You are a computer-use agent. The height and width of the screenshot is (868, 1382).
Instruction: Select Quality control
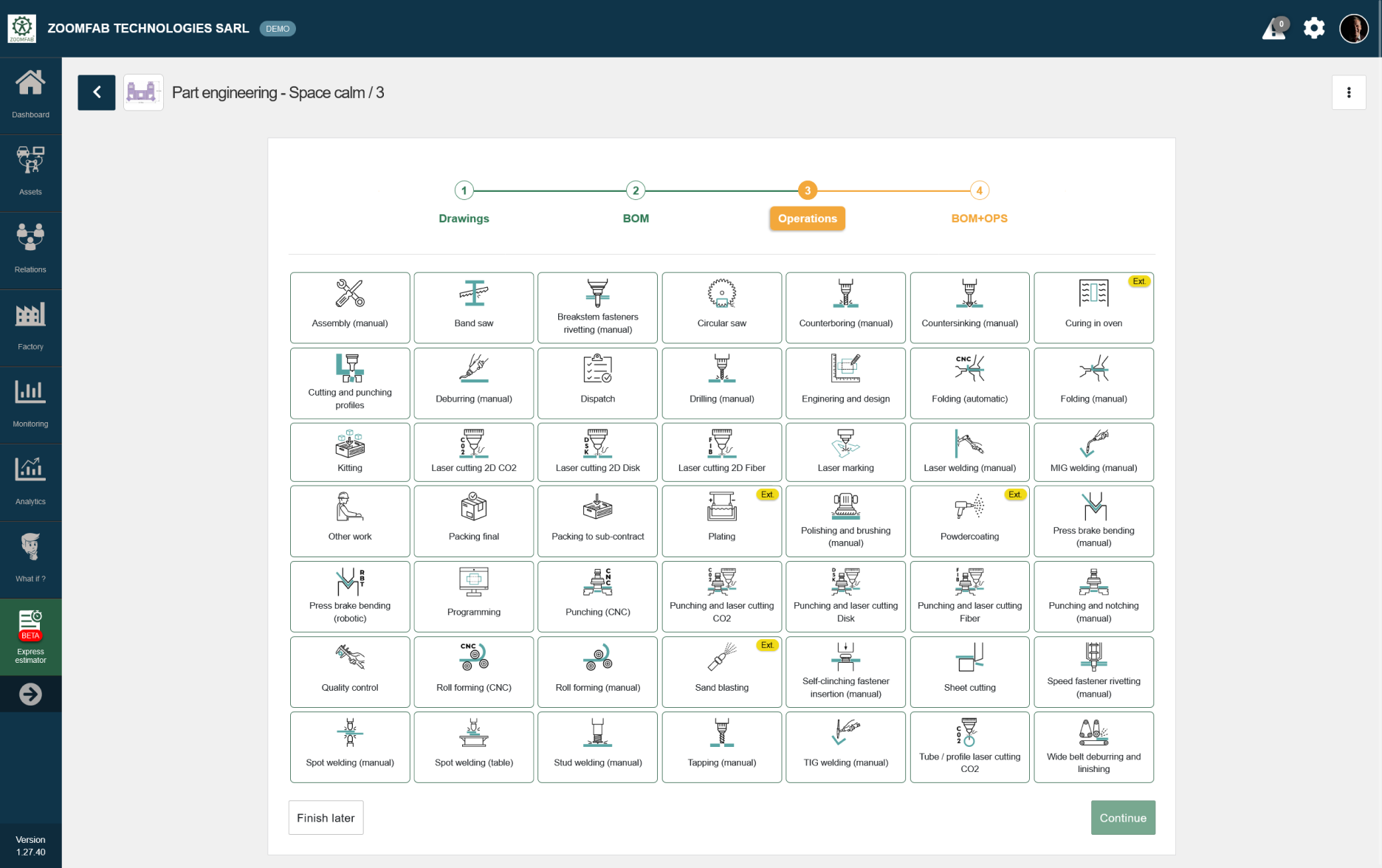350,672
